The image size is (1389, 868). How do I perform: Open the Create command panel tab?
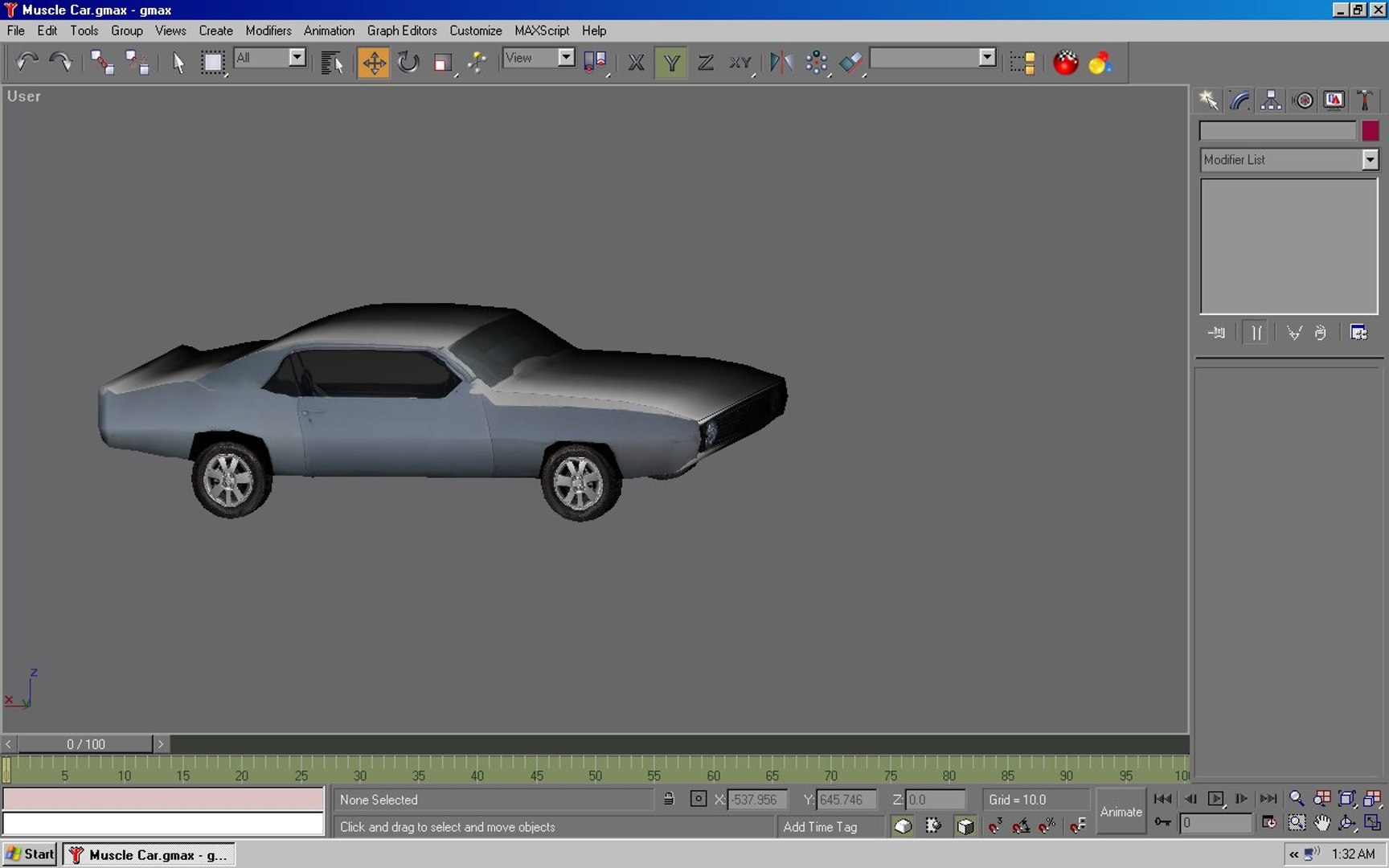tap(1208, 100)
